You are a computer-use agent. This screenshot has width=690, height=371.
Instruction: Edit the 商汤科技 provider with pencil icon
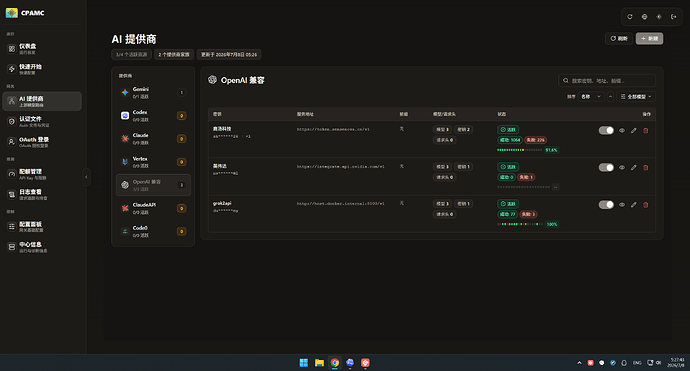[634, 130]
